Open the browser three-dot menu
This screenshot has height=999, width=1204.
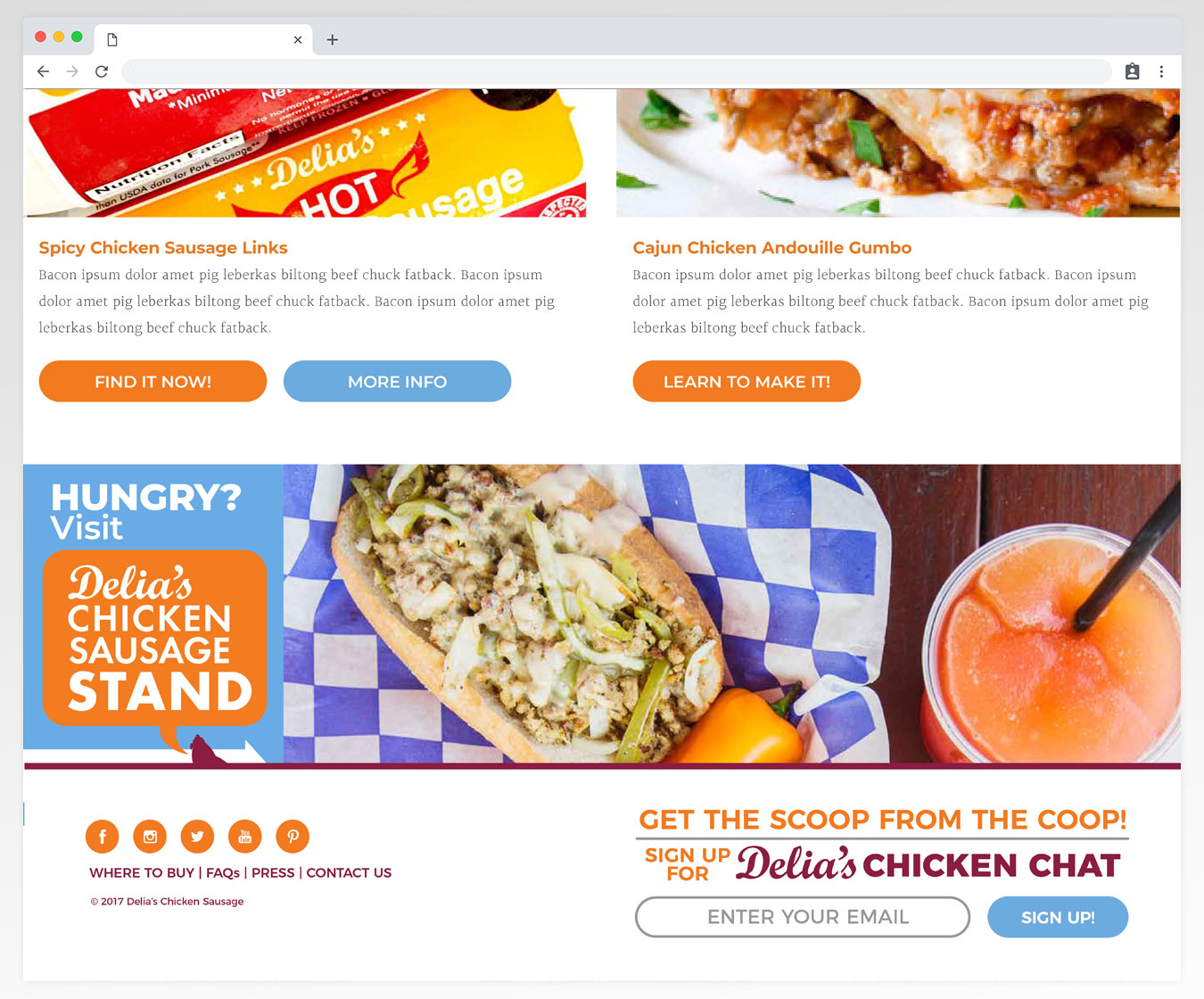tap(1161, 71)
